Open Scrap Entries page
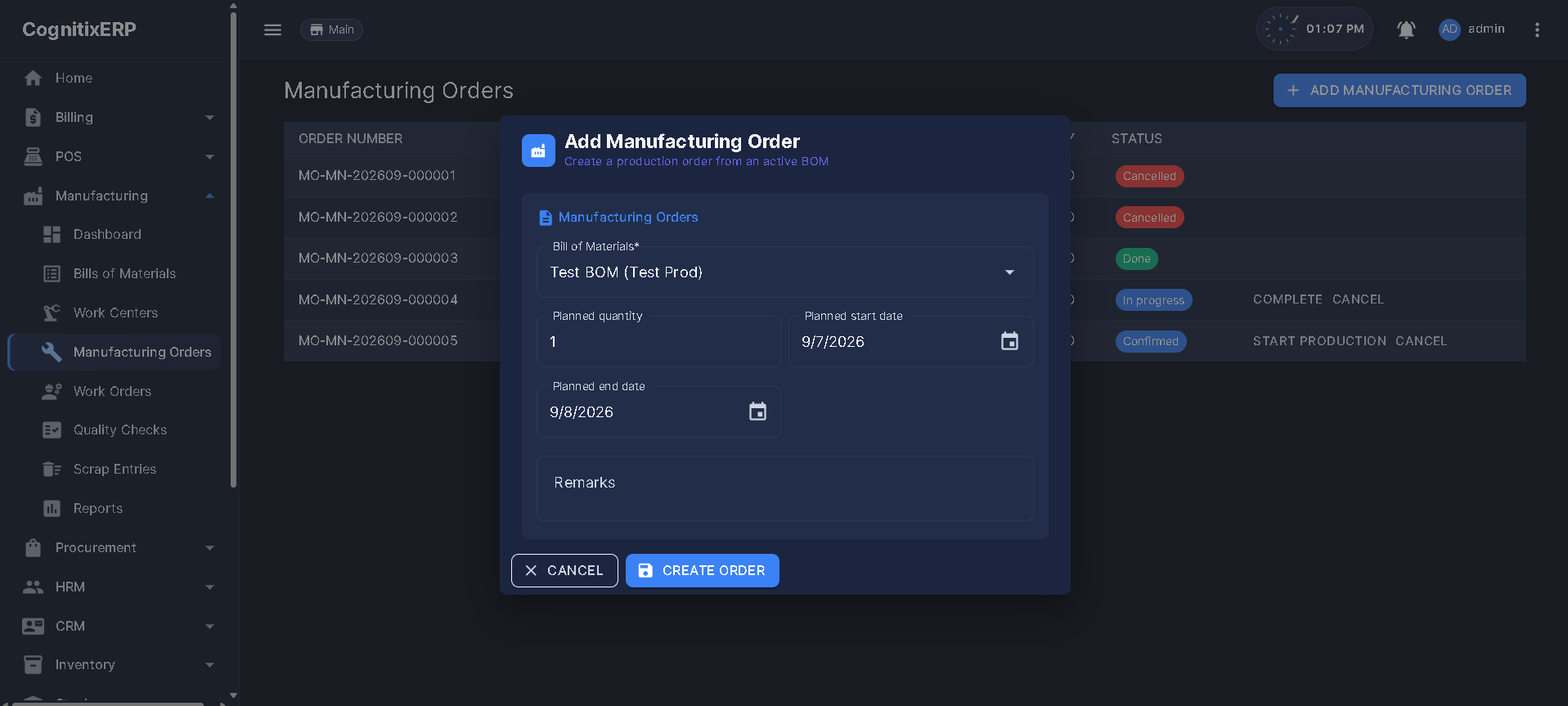The width and height of the screenshot is (1568, 706). 115,469
